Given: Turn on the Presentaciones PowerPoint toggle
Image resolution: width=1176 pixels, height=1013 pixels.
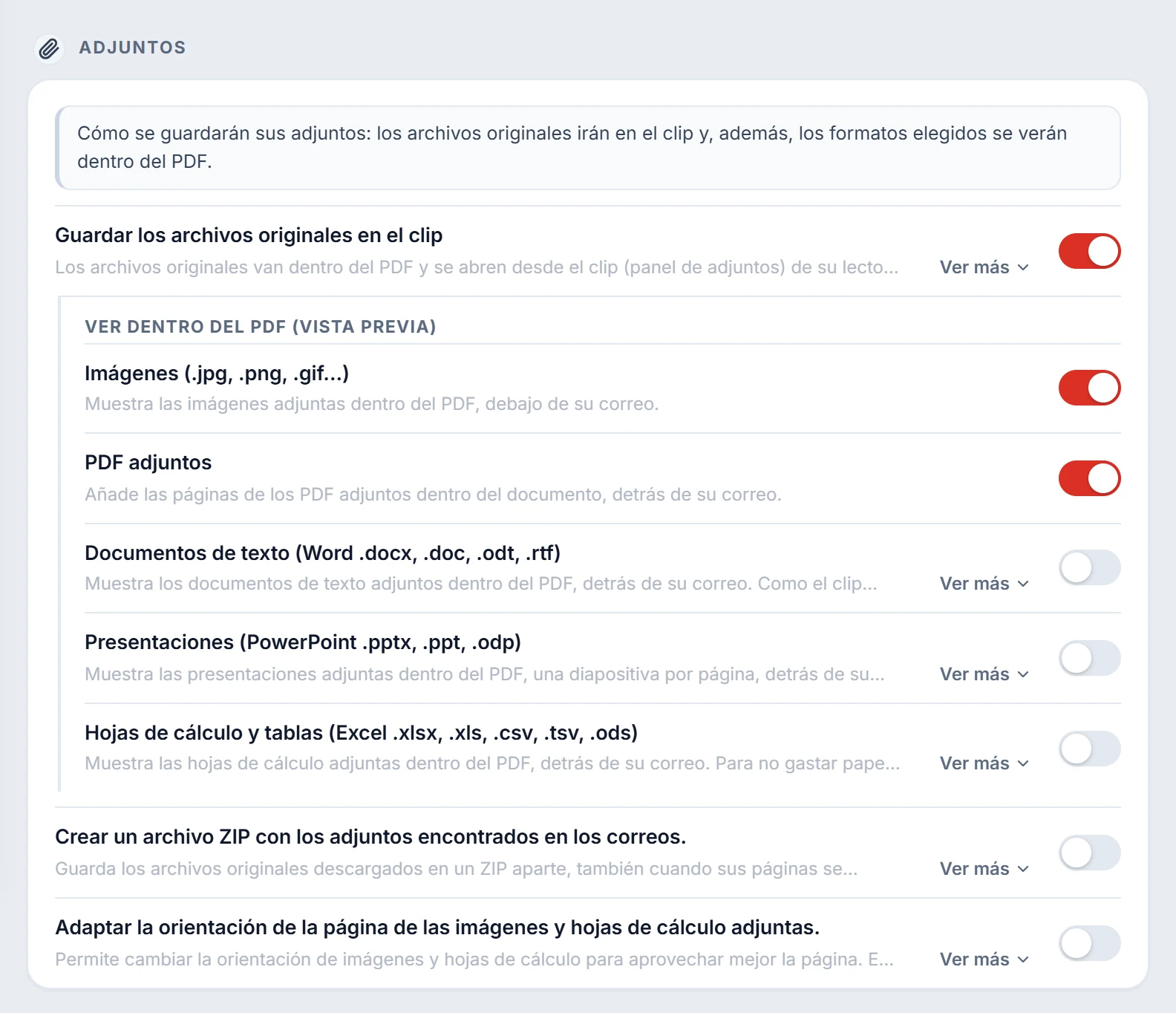Looking at the screenshot, I should coord(1089,658).
